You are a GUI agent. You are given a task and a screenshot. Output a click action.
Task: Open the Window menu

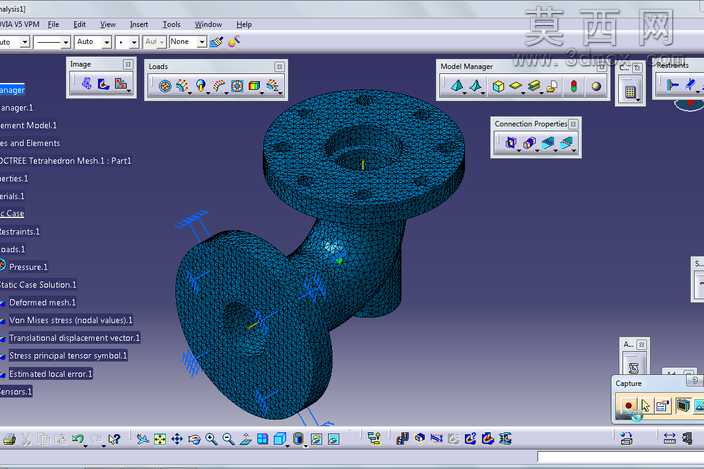pyautogui.click(x=208, y=24)
